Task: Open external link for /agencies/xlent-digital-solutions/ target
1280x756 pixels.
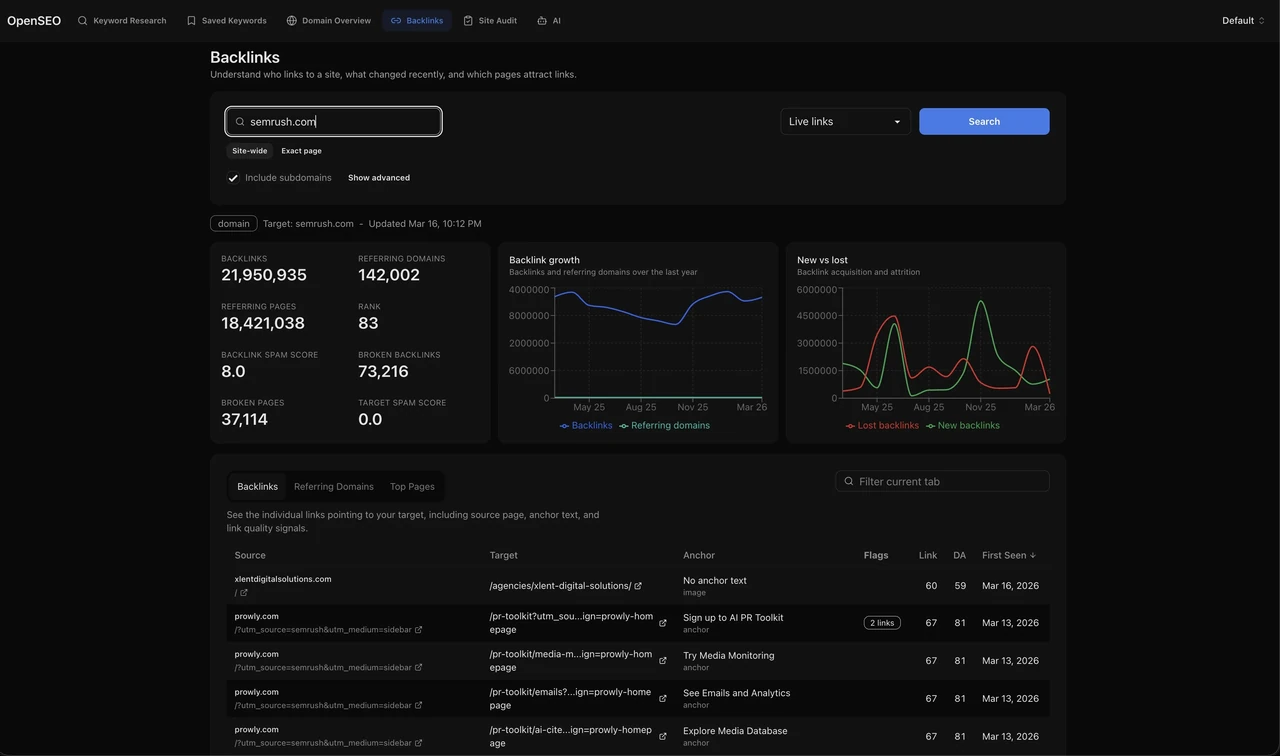Action: point(638,586)
